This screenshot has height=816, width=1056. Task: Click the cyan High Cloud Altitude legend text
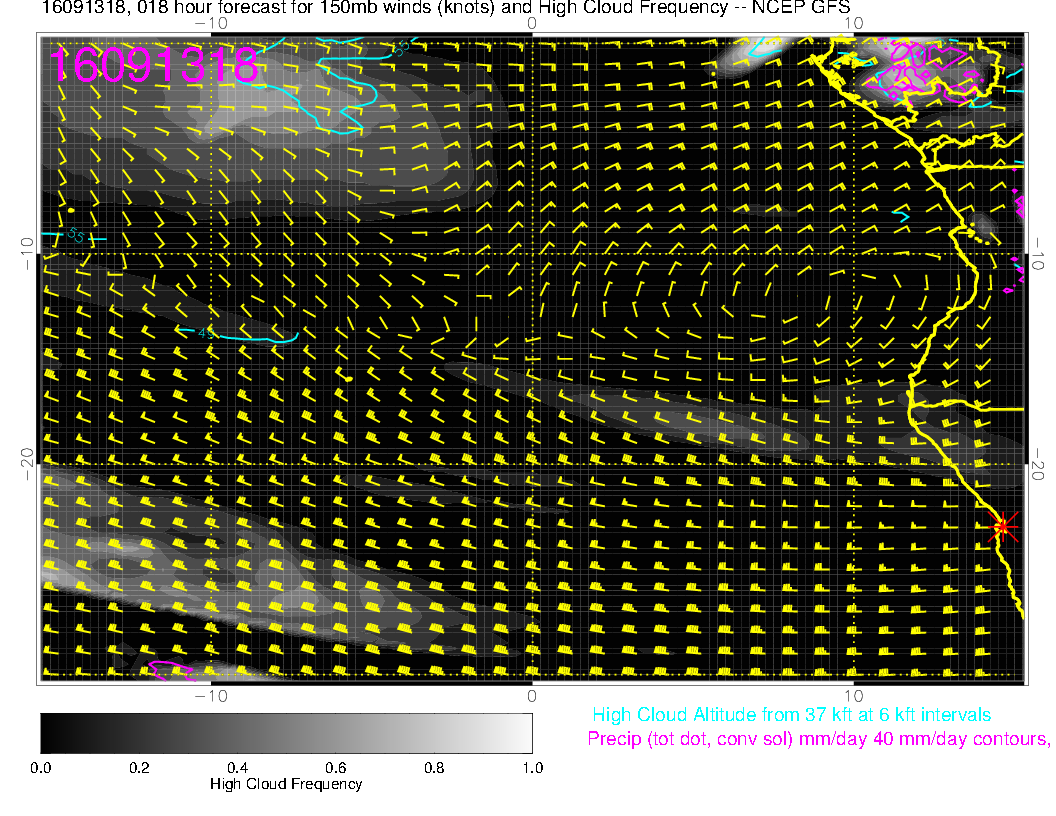(x=791, y=715)
